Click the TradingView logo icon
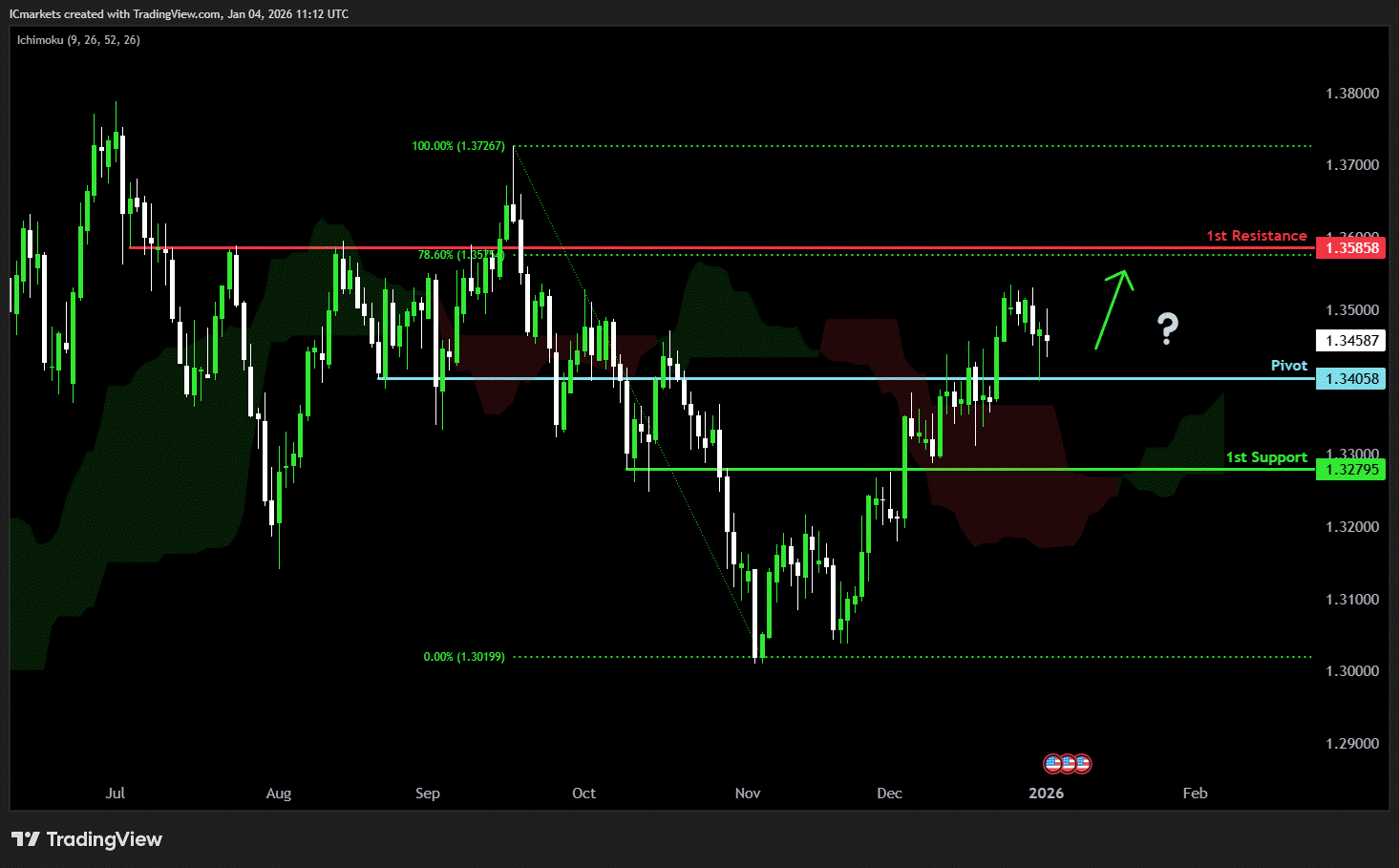 click(x=26, y=839)
